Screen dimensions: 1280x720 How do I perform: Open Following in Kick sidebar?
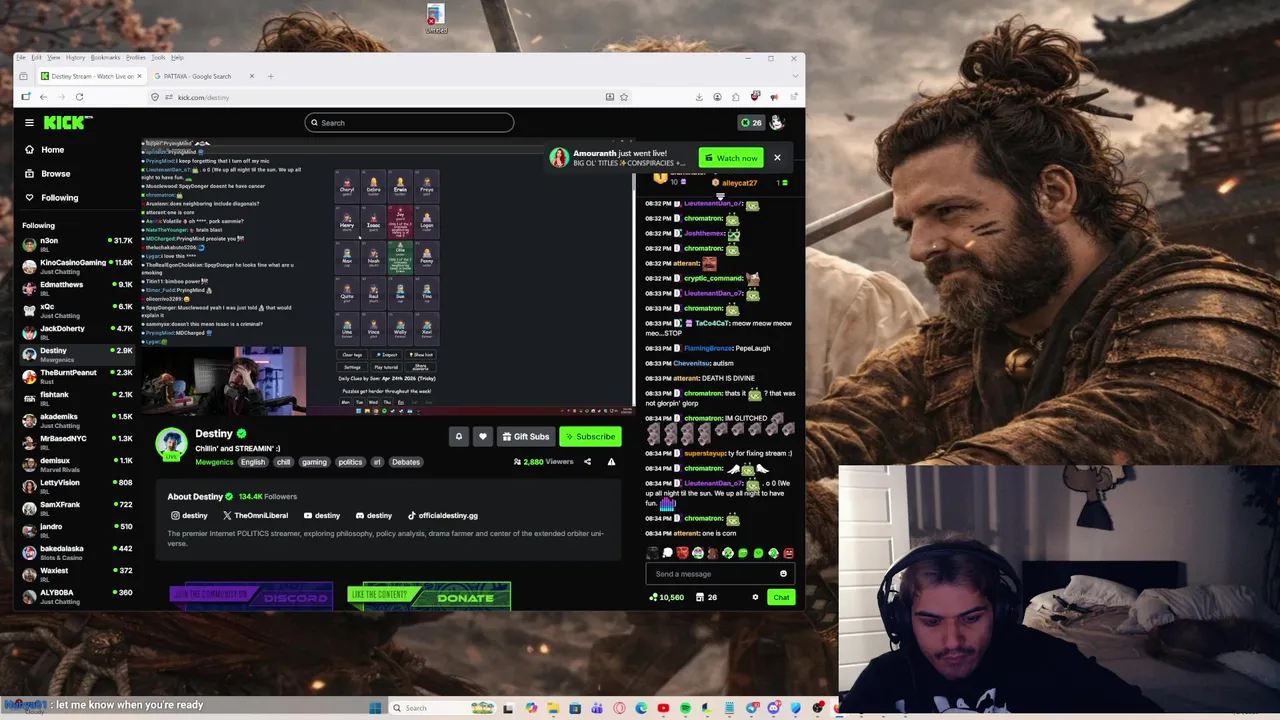(59, 197)
